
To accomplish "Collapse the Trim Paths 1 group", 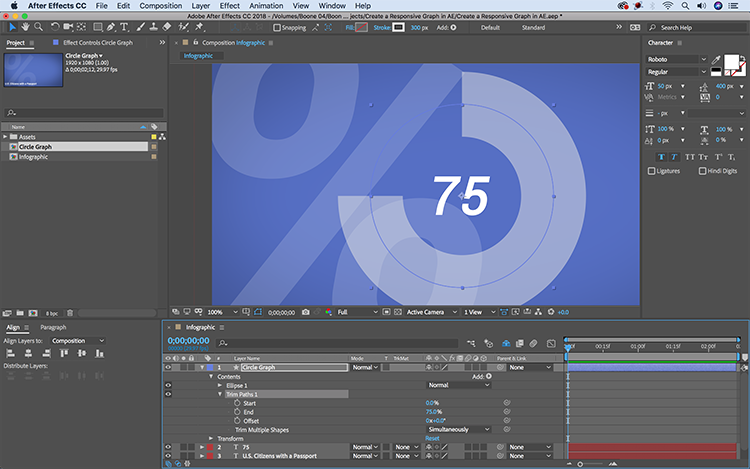I will tap(220, 394).
